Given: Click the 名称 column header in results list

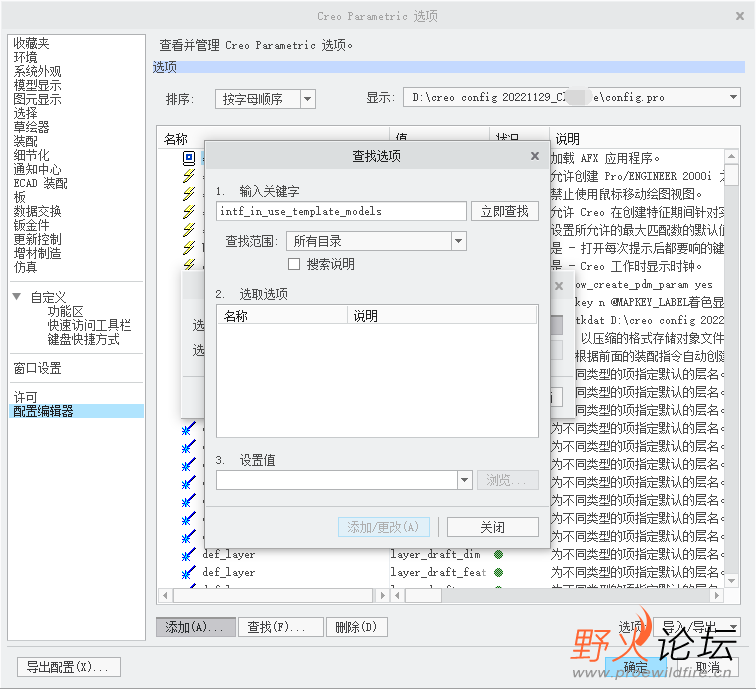Looking at the screenshot, I should click(x=283, y=316).
